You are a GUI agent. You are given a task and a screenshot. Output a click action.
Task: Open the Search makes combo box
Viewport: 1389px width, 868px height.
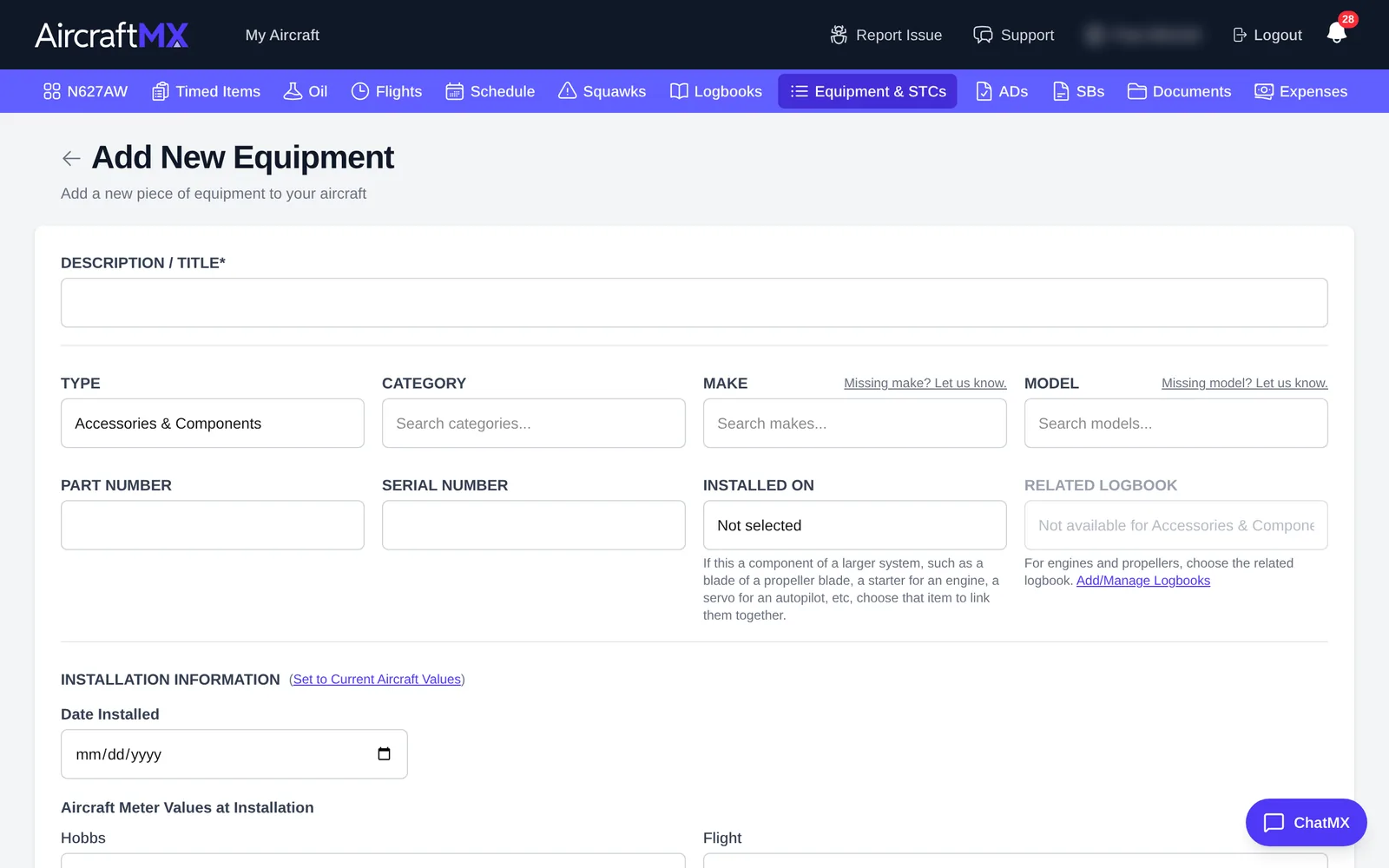click(x=855, y=423)
